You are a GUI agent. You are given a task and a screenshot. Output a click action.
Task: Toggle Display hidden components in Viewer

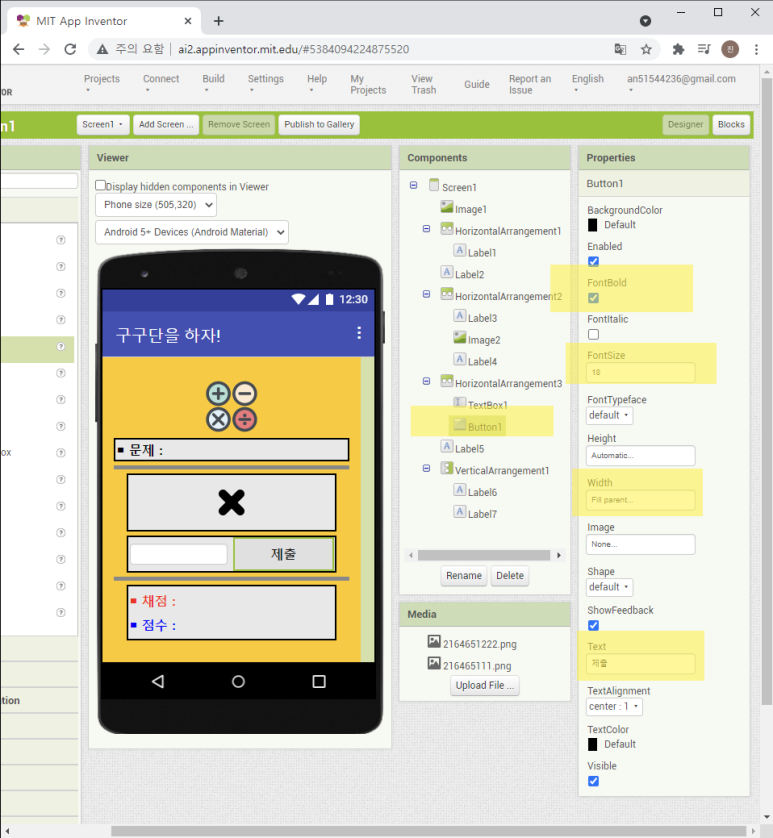(100, 185)
